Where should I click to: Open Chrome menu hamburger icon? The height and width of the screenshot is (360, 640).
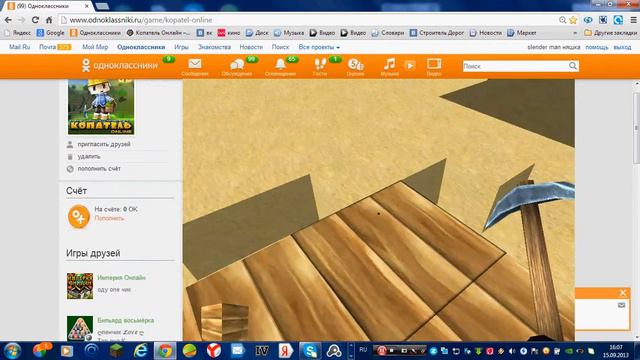click(633, 20)
